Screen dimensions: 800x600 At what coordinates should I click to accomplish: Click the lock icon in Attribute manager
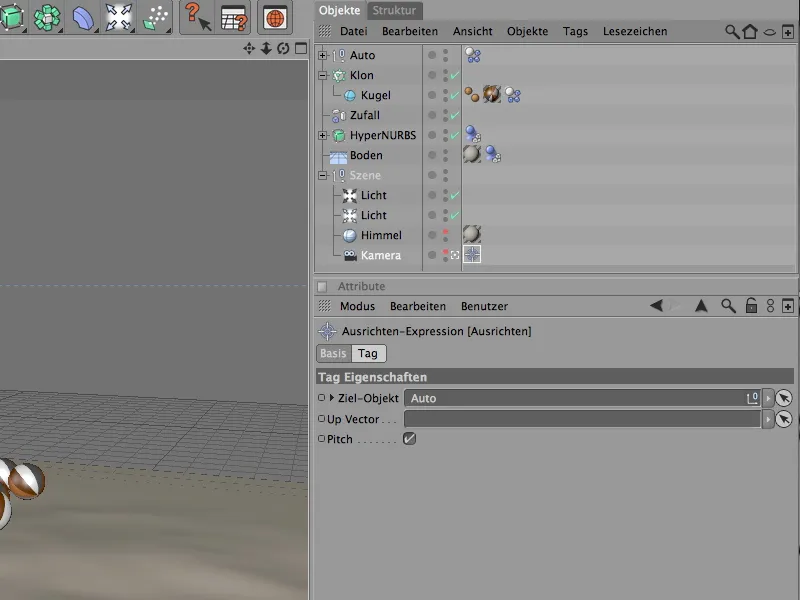point(750,306)
